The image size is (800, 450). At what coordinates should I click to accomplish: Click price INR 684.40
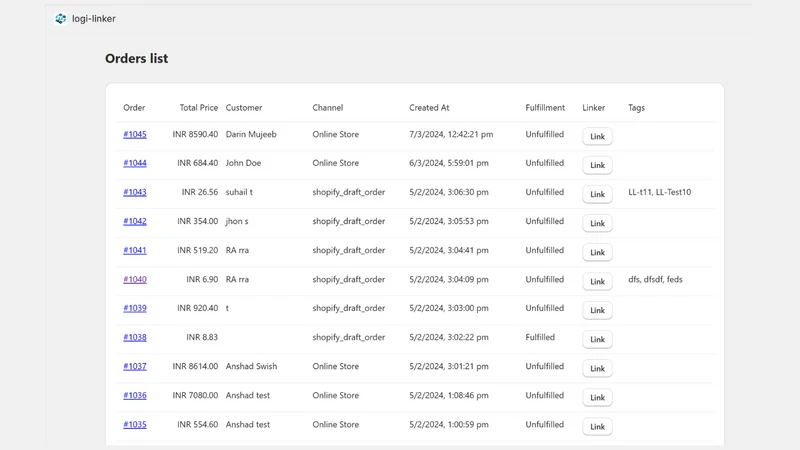(x=197, y=163)
